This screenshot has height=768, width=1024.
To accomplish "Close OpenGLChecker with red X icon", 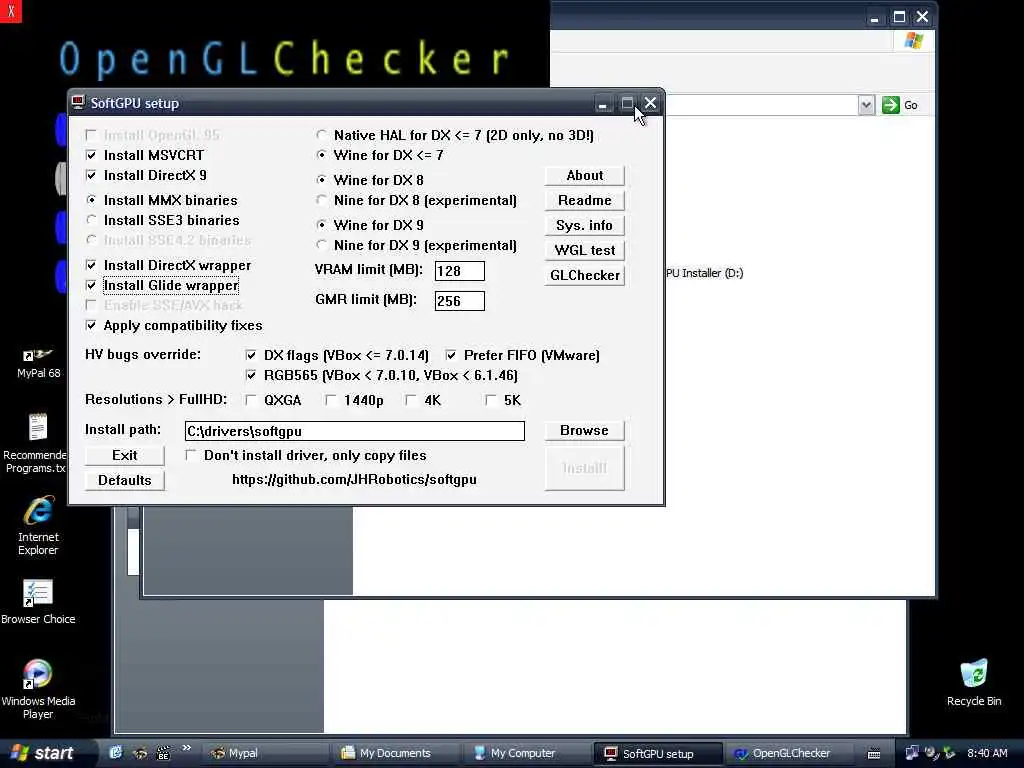I will [x=10, y=11].
